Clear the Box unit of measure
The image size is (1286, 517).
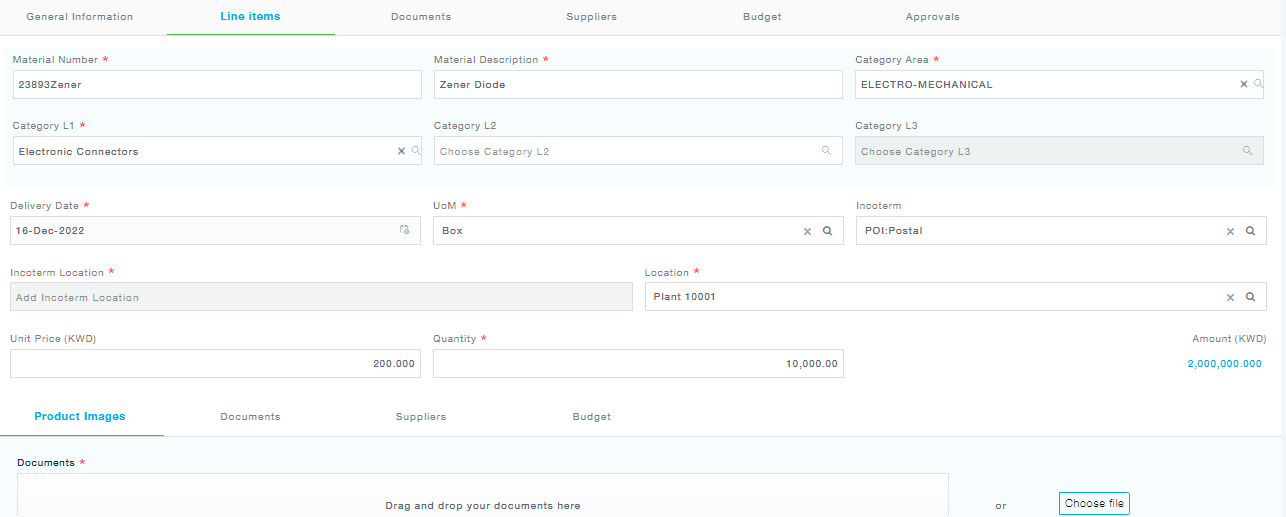point(808,231)
